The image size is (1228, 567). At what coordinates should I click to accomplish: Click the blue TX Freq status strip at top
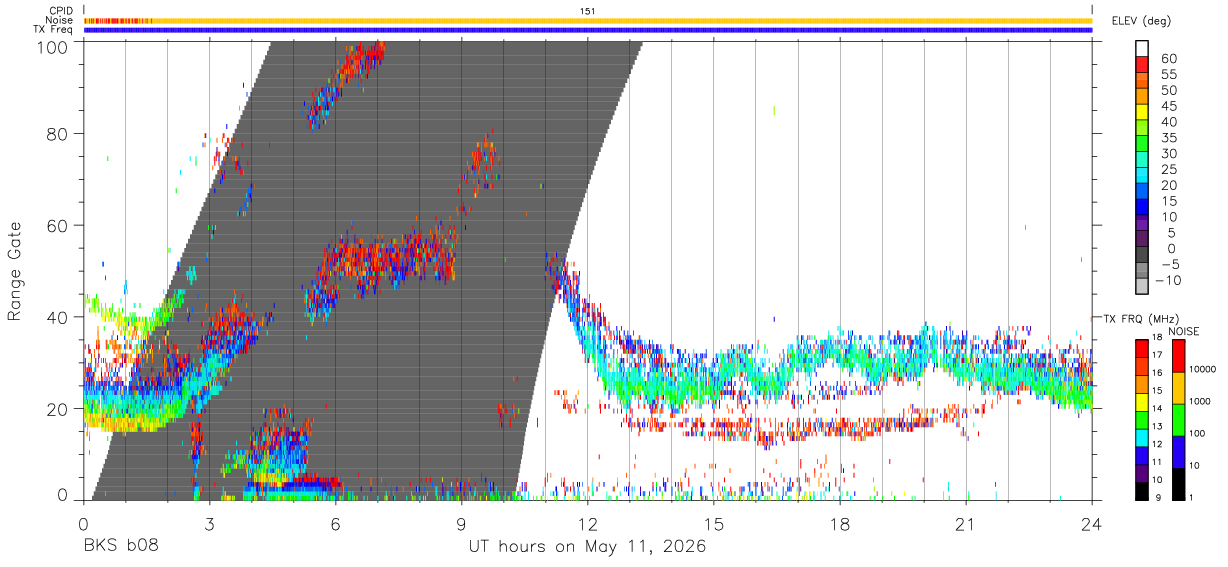[x=588, y=30]
